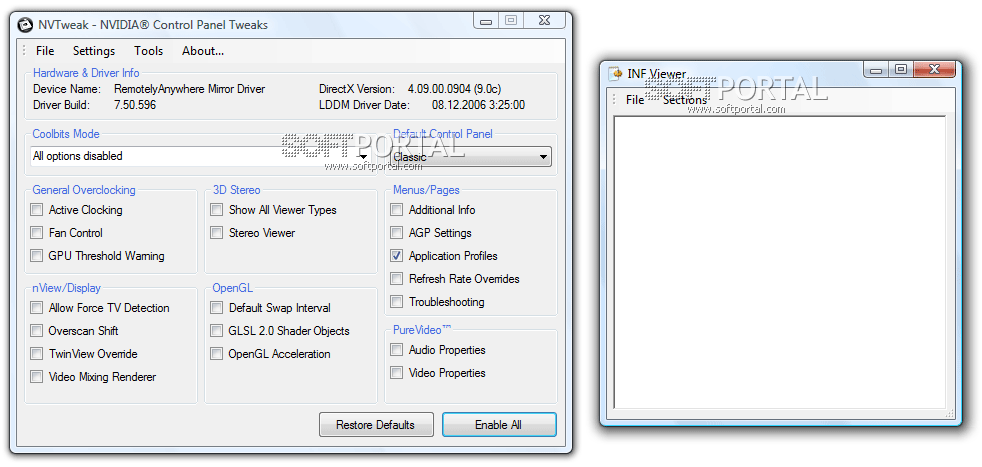Click LDDM driver date 08.12.2006 3:25:00
This screenshot has width=982, height=467.
coord(478,105)
